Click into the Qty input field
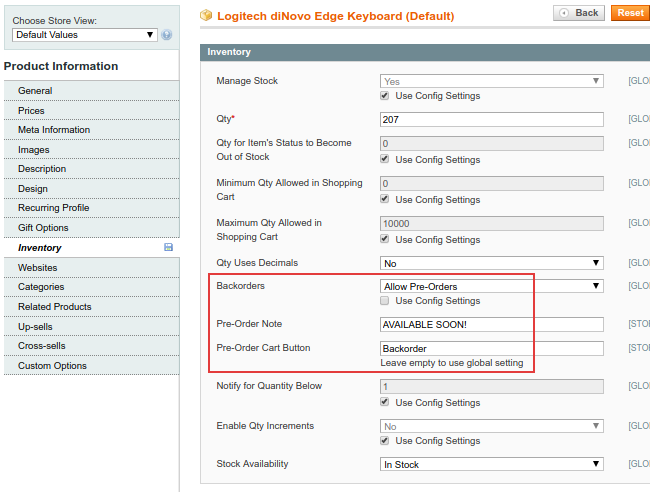 (x=492, y=119)
